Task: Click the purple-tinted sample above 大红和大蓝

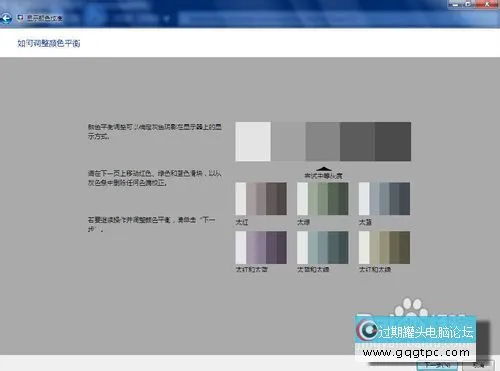Action: tap(261, 248)
